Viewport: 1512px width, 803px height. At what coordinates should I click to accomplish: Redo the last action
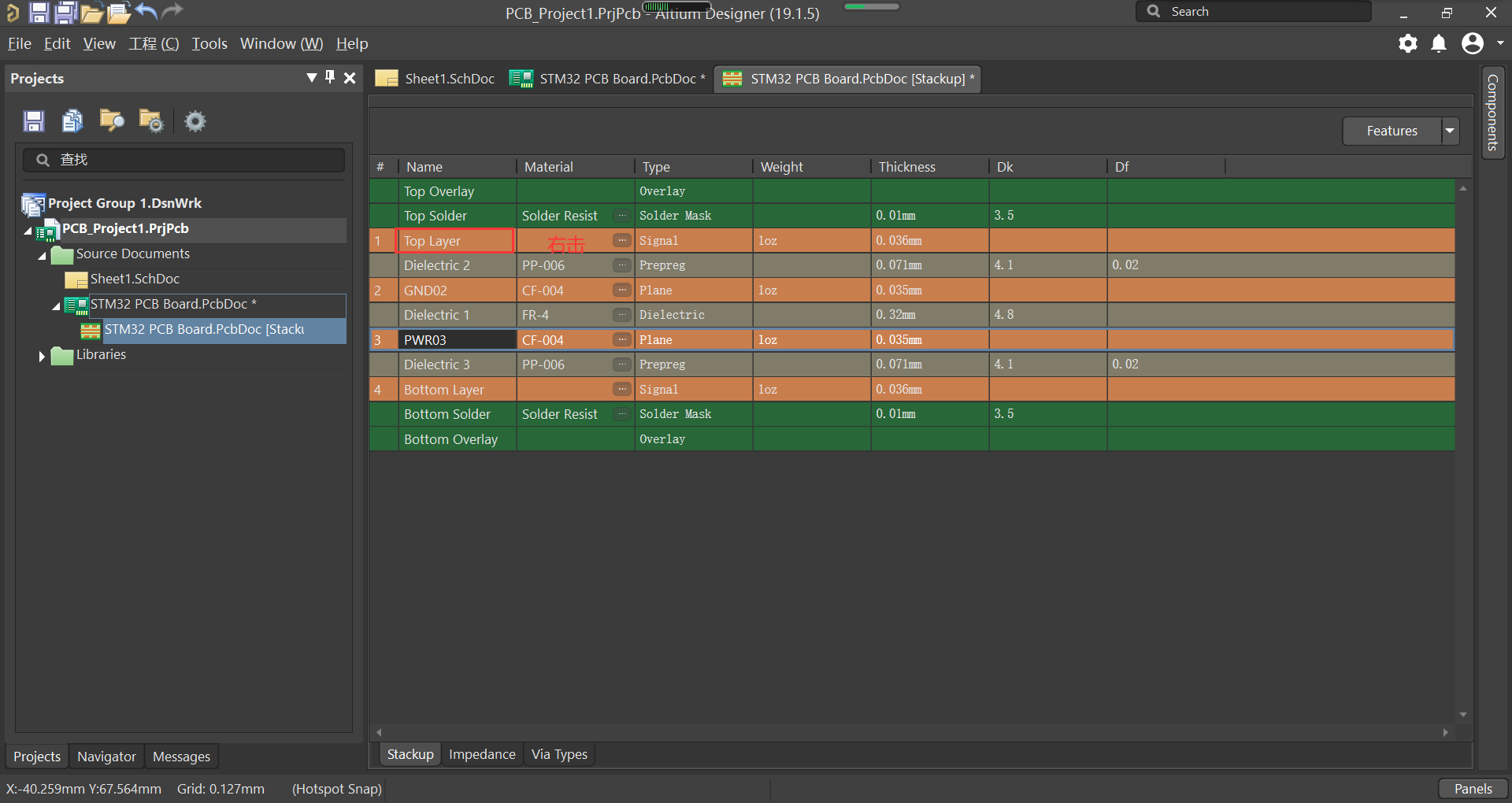click(x=172, y=11)
